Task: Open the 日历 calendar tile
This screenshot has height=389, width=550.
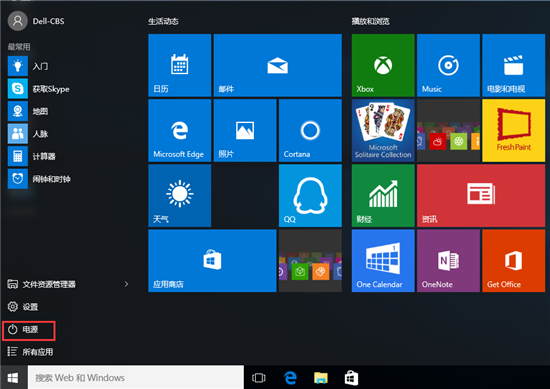Action: 180,65
